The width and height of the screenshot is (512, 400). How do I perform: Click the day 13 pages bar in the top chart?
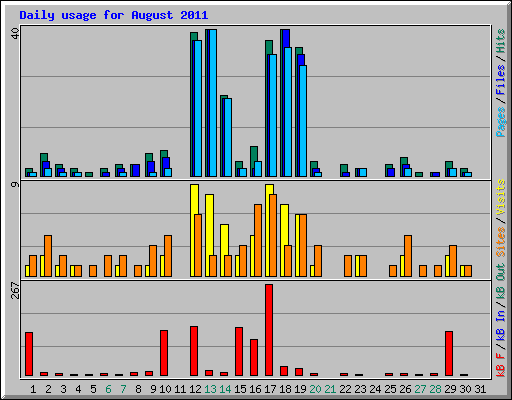coord(213,103)
